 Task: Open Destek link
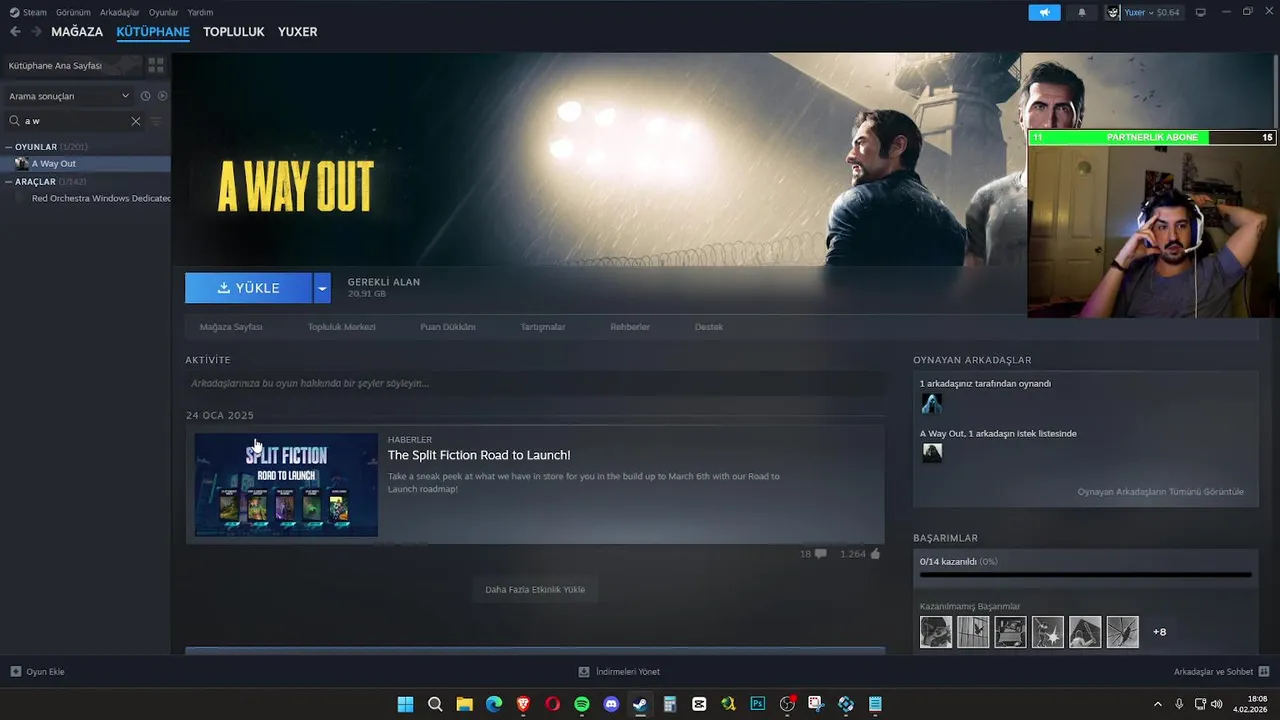[x=709, y=327]
